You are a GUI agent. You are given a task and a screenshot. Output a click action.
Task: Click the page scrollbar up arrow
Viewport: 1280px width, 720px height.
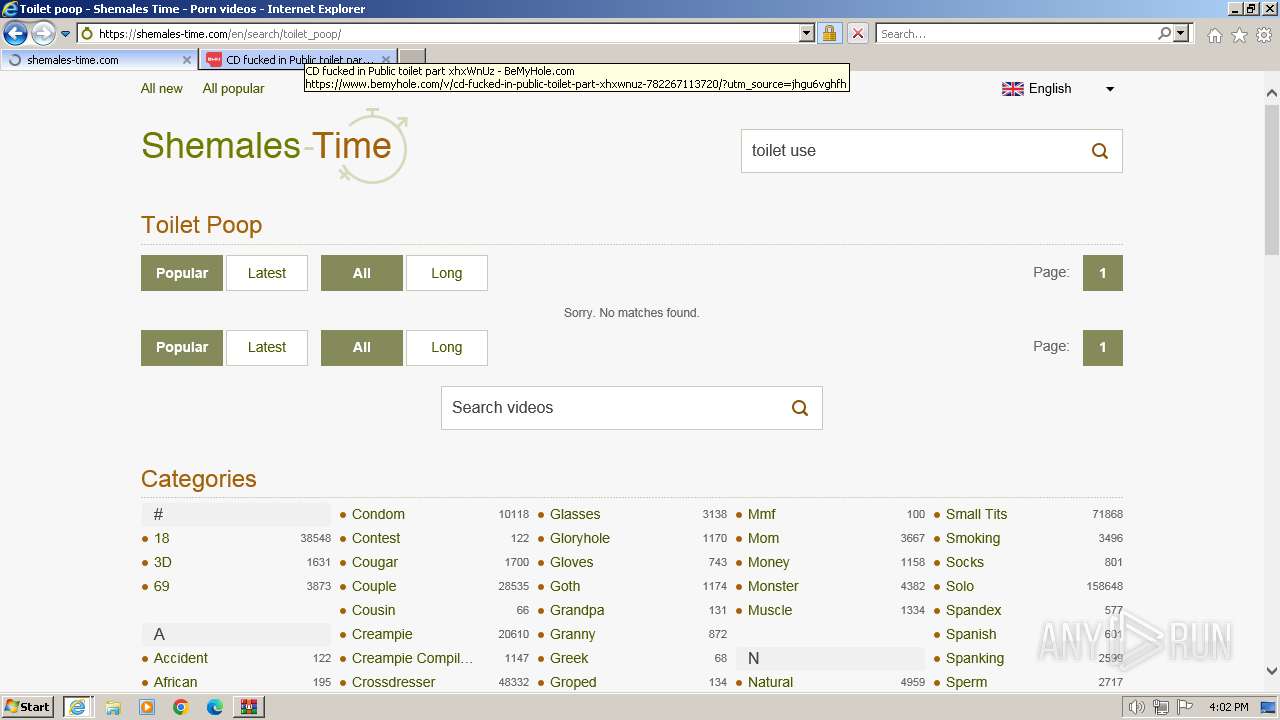[x=1272, y=93]
